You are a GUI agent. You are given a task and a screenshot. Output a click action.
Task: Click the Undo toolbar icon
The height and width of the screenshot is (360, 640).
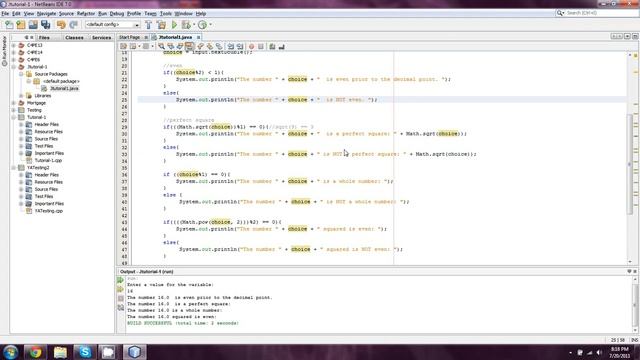tap(61, 25)
